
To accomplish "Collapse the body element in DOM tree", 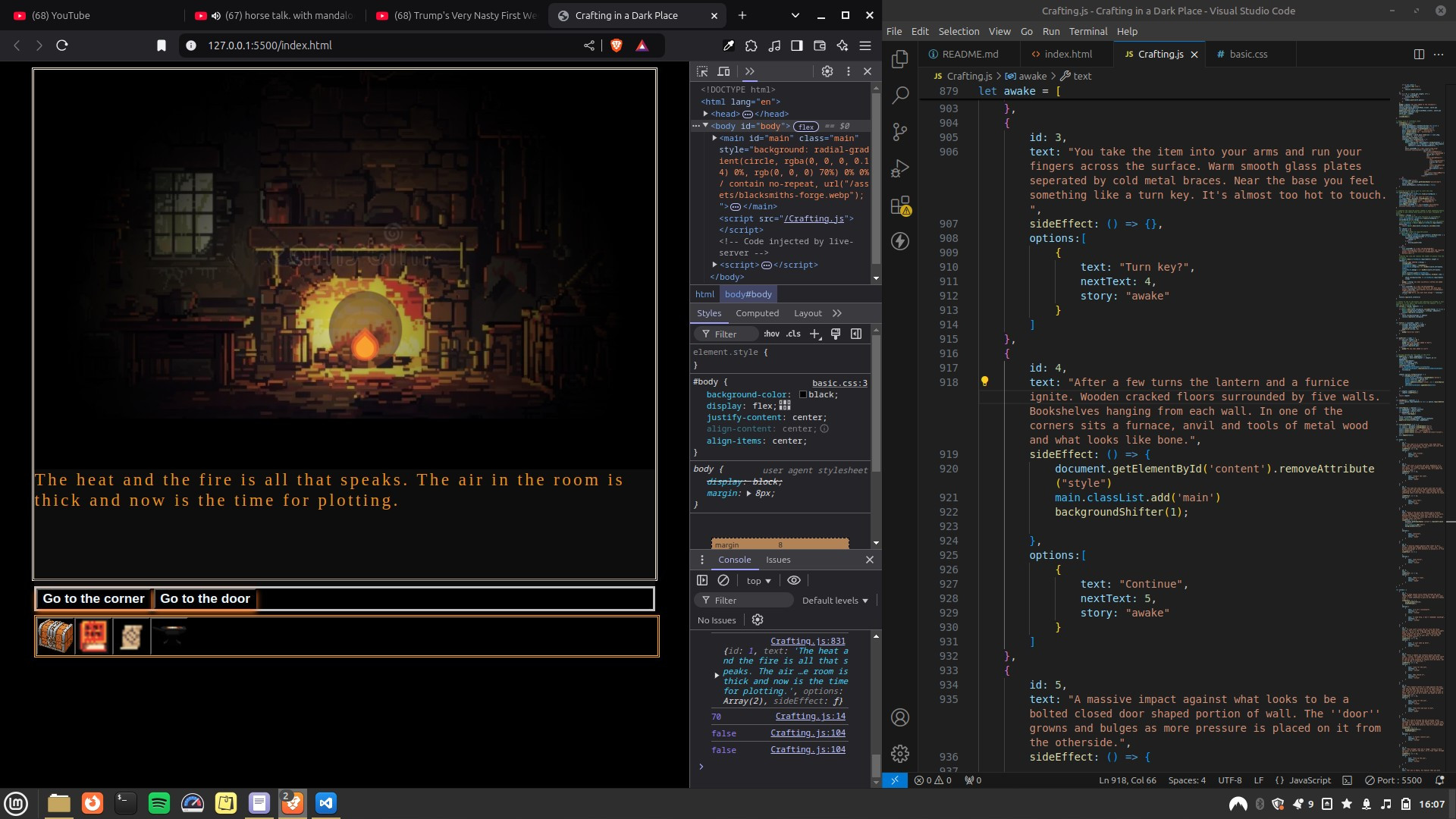I will click(706, 126).
